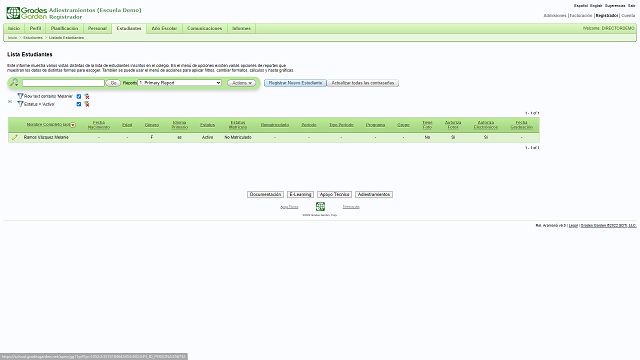Click funnel icon of Estatus filter
Image resolution: width=640 pixels, height=360 pixels.
(20, 104)
